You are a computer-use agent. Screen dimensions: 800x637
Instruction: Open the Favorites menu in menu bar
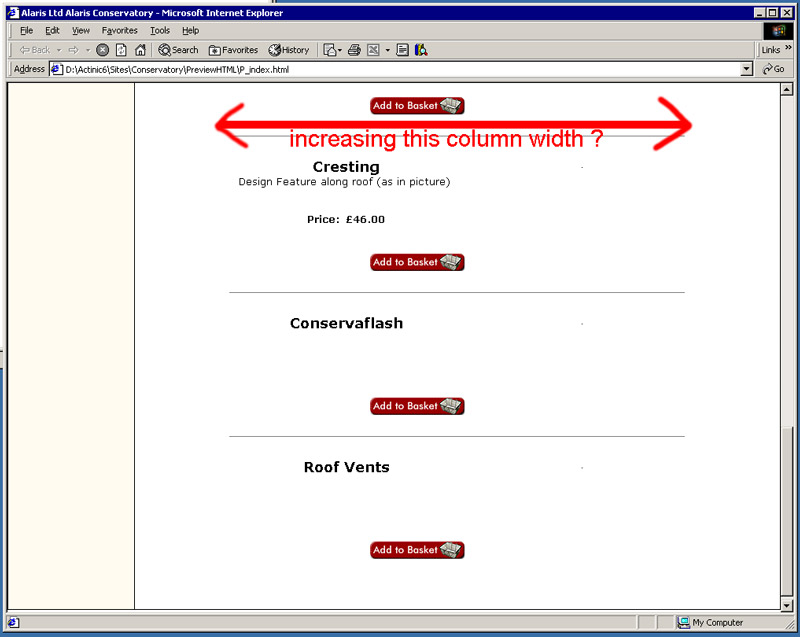pyautogui.click(x=118, y=31)
